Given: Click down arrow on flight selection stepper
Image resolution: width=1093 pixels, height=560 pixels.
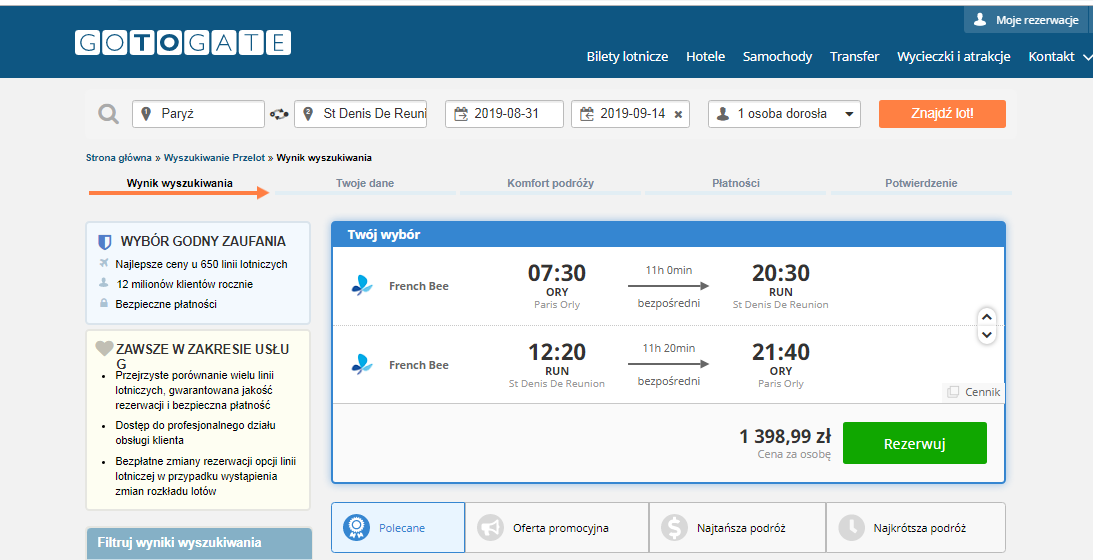Looking at the screenshot, I should [986, 335].
